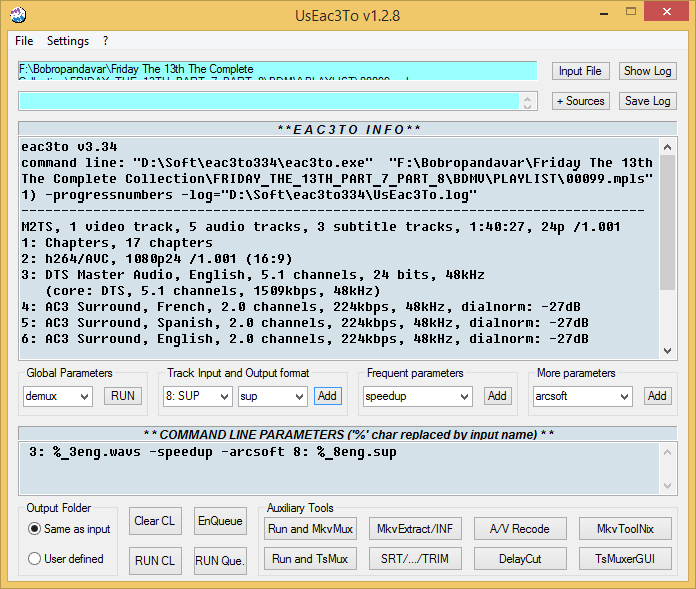The height and width of the screenshot is (589, 696).
Task: Open the File menu
Action: pos(24,41)
